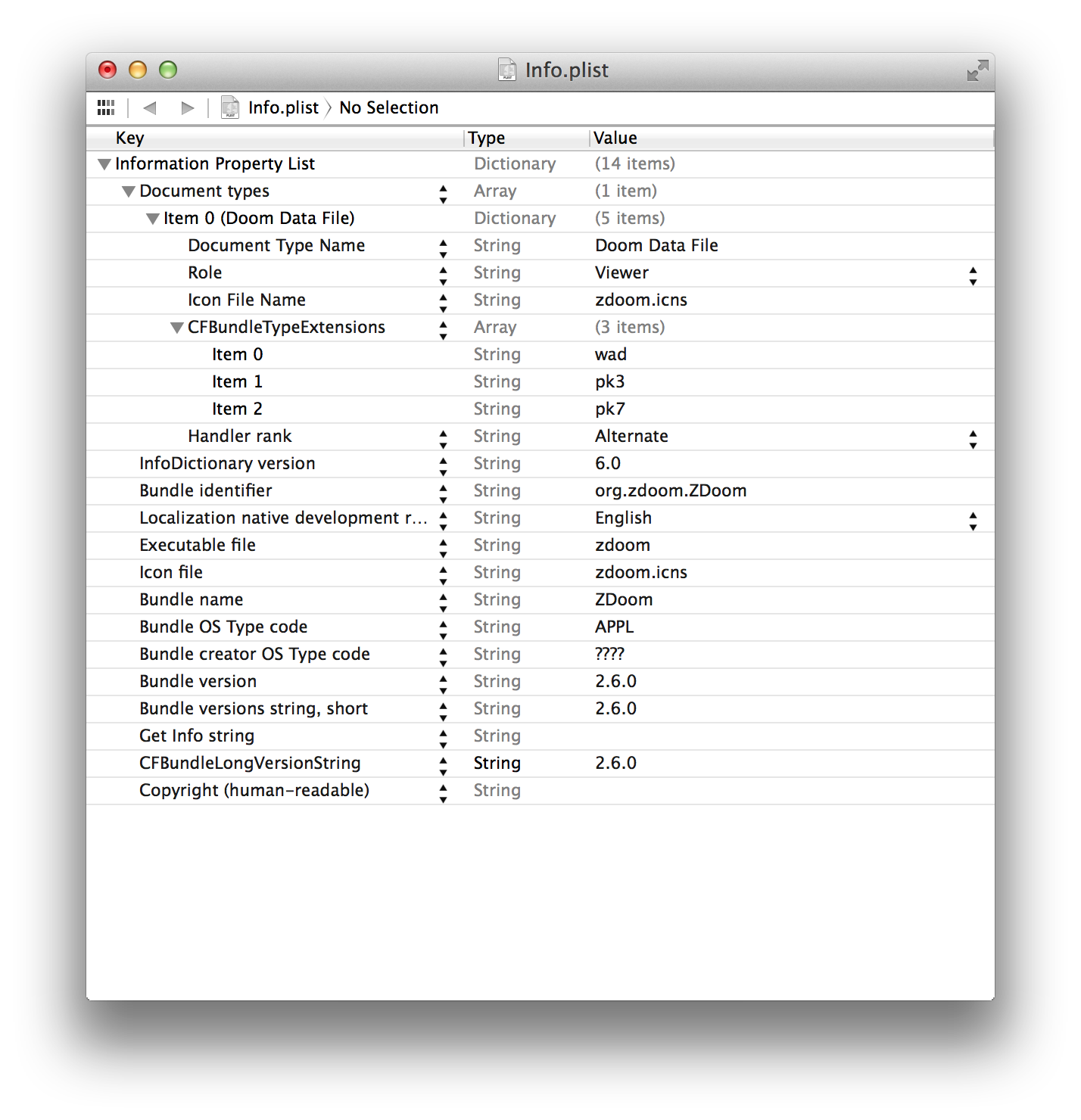Collapse the Document types array
Image resolution: width=1081 pixels, height=1120 pixels.
[x=129, y=191]
